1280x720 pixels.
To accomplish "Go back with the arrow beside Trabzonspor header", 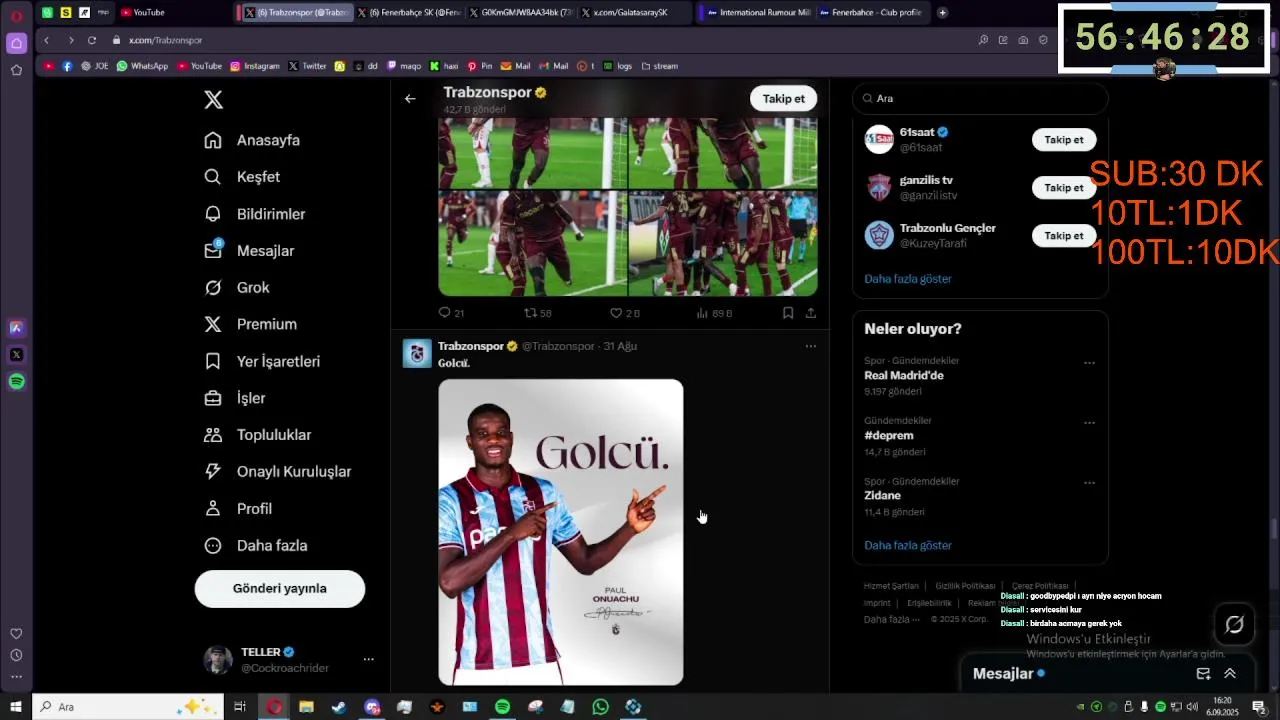I will coord(410,98).
